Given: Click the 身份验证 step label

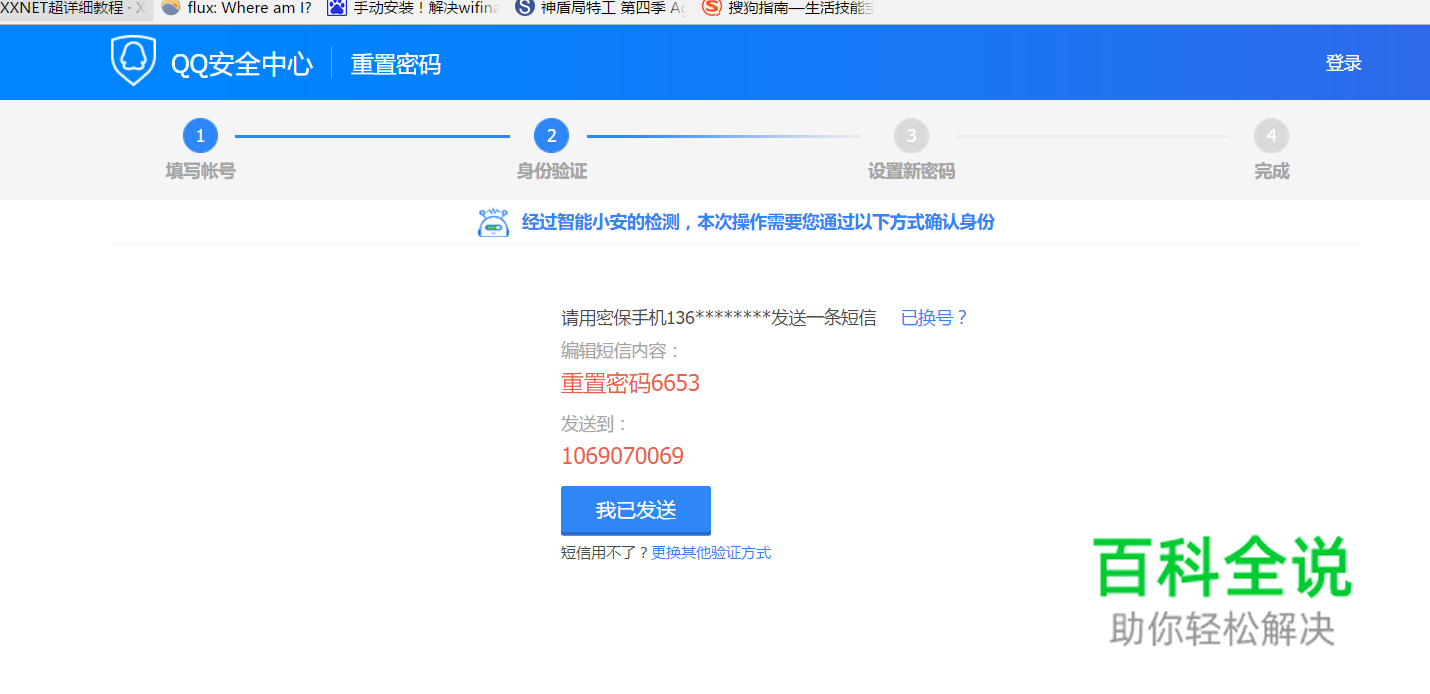Looking at the screenshot, I should (551, 171).
